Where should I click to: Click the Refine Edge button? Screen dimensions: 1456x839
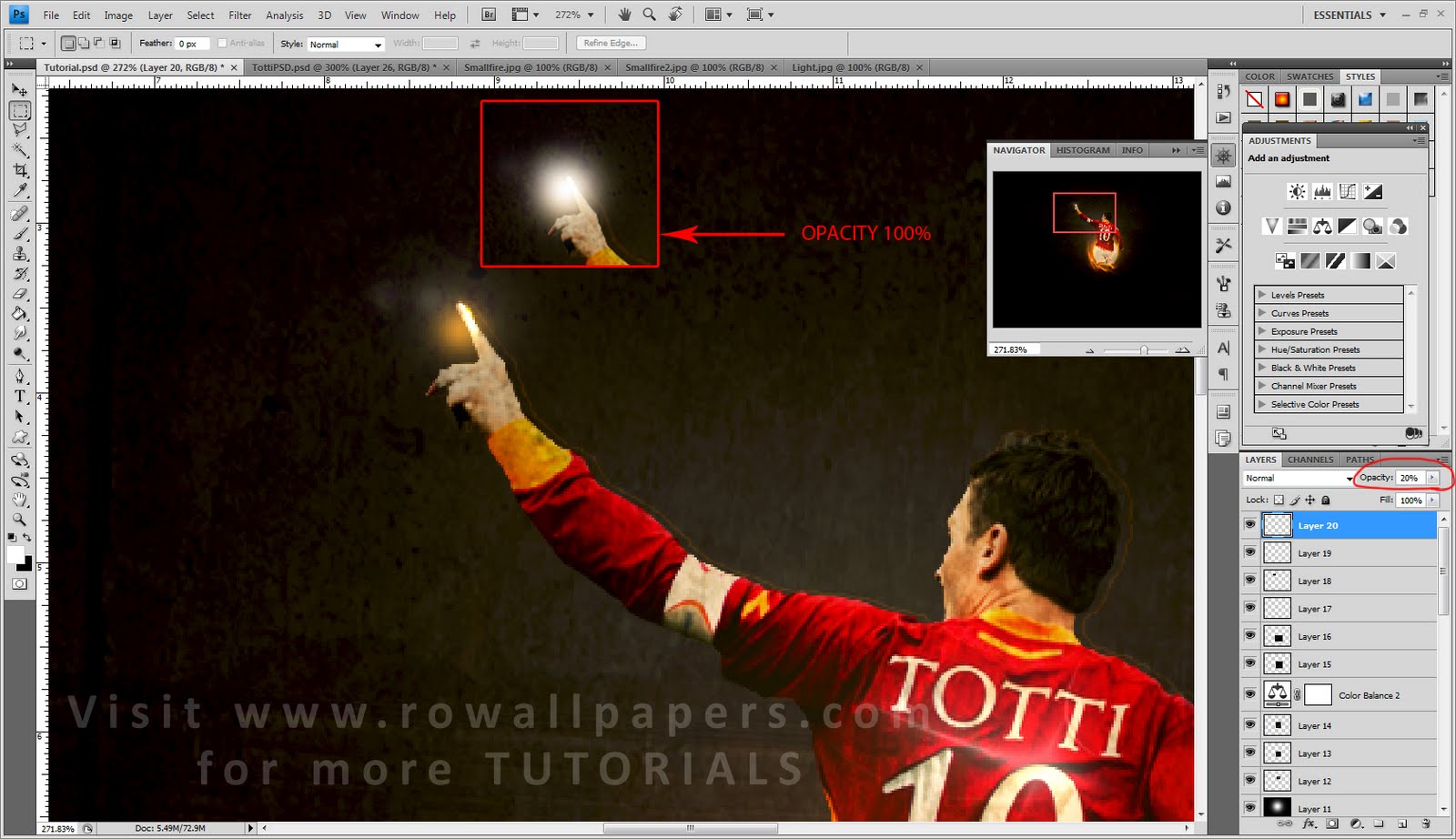pos(611,43)
